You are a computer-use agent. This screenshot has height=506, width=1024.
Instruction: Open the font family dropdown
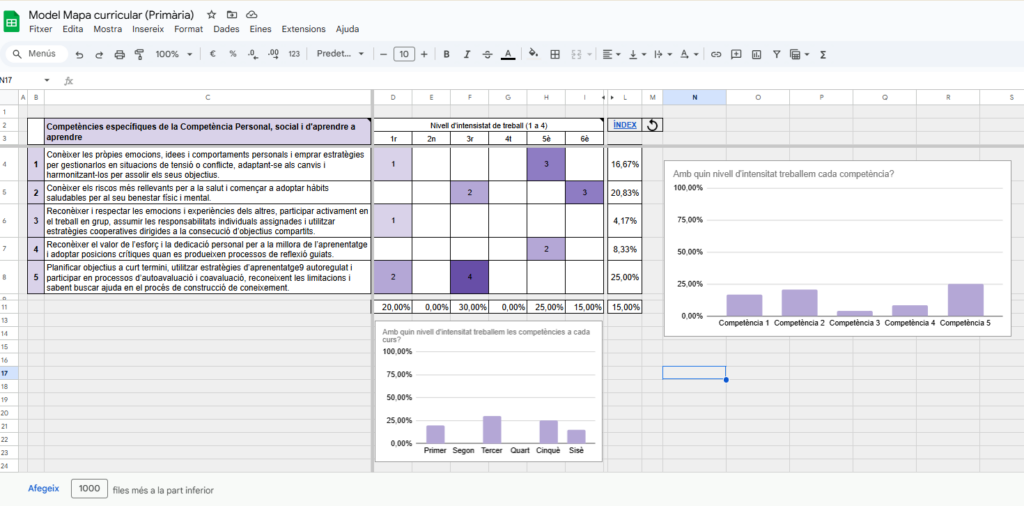340,54
